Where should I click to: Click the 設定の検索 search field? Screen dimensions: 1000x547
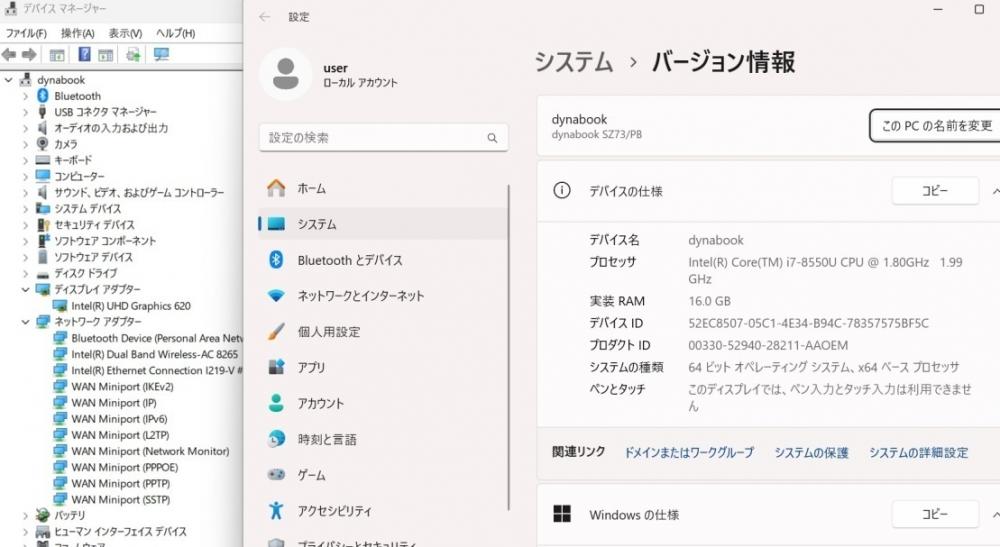coord(383,138)
